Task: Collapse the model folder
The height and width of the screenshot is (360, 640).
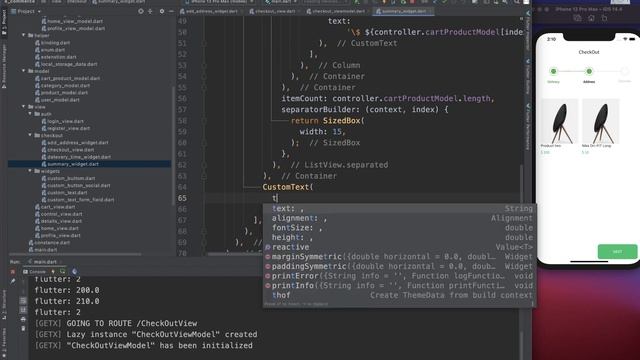Action: 24,71
